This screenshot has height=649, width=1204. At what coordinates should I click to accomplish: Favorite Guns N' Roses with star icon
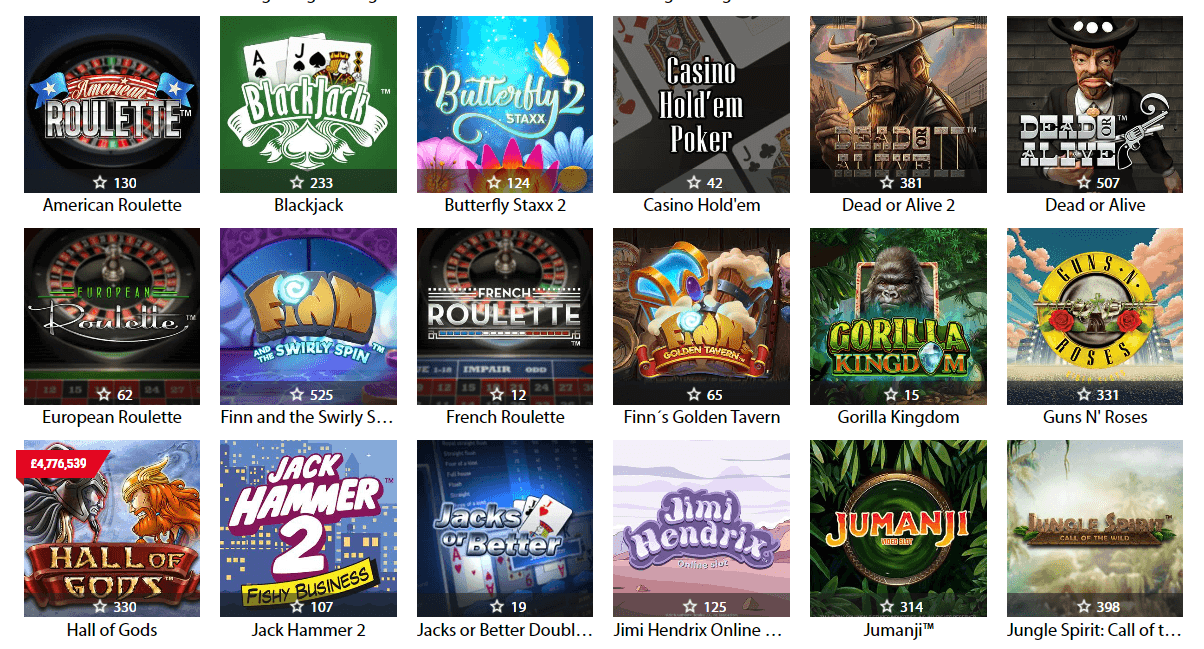click(1083, 395)
